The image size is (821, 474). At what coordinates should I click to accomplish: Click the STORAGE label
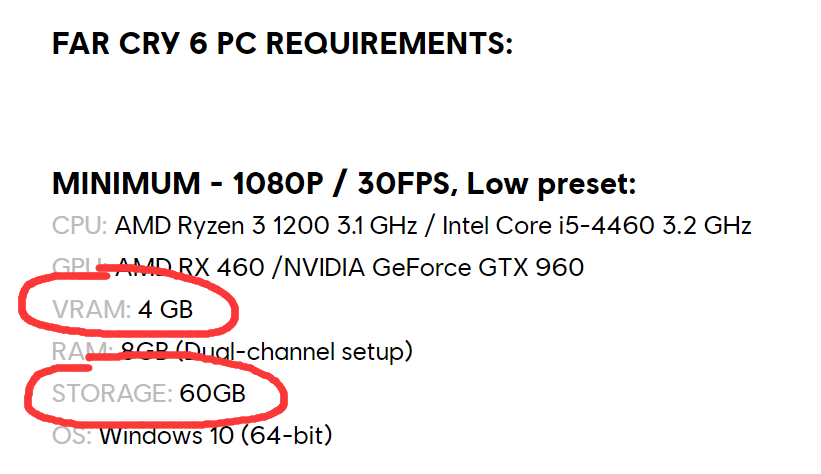click(x=112, y=393)
